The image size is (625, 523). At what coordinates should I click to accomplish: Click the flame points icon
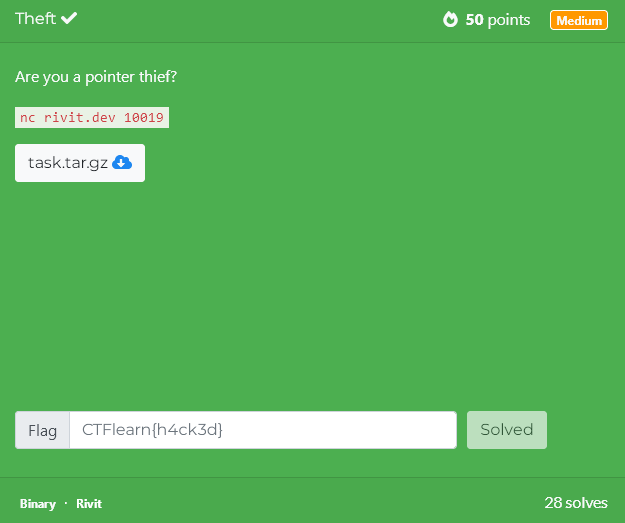(x=450, y=19)
